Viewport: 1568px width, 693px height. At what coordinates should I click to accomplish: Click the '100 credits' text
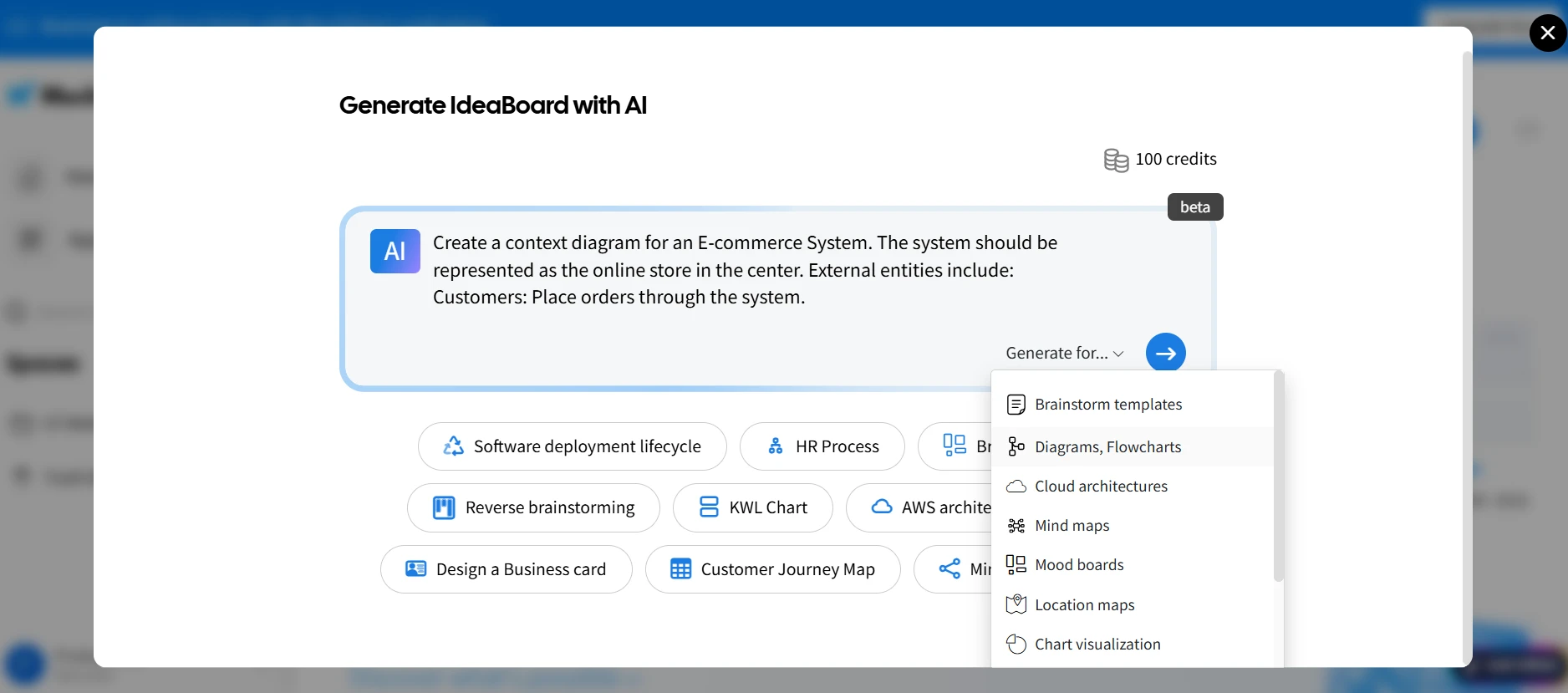pyautogui.click(x=1176, y=159)
